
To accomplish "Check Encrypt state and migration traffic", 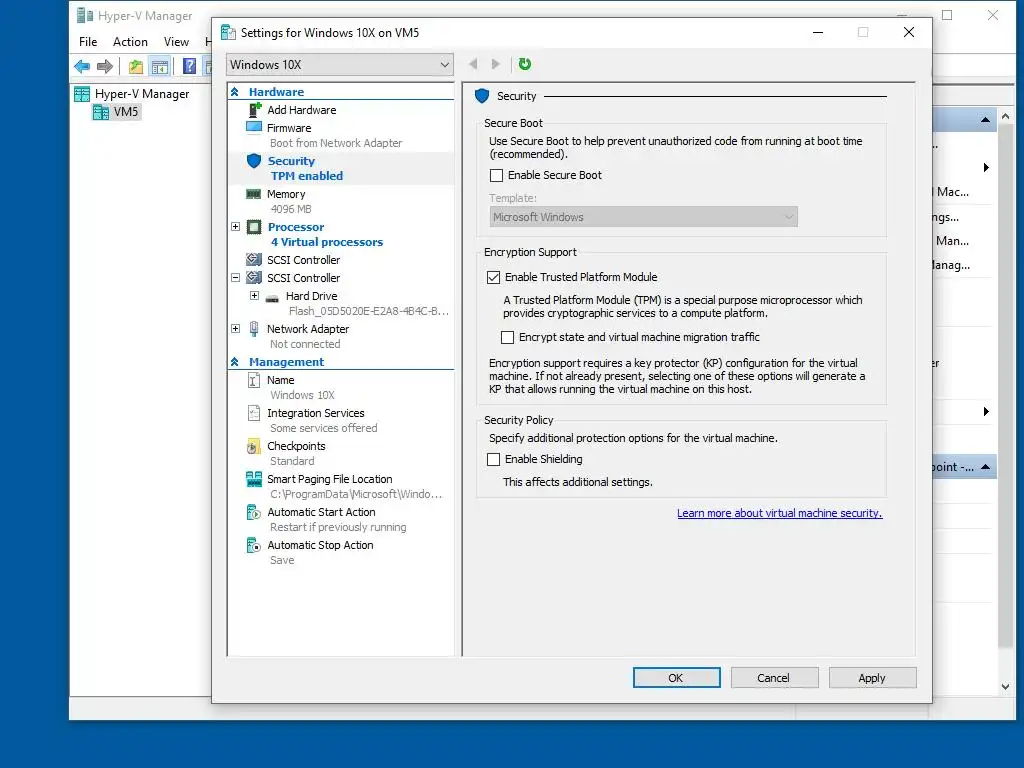I will pos(507,338).
